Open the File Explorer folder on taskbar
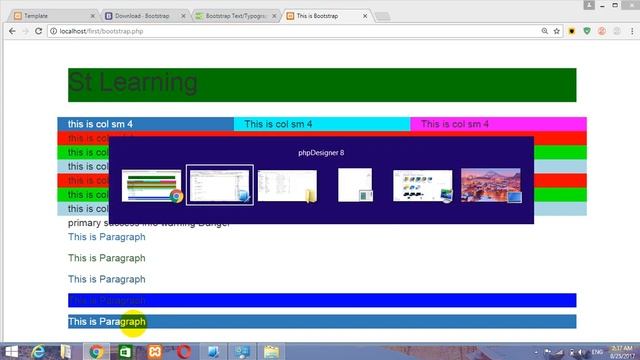Screen dimensions: 640x360 [x=271, y=351]
